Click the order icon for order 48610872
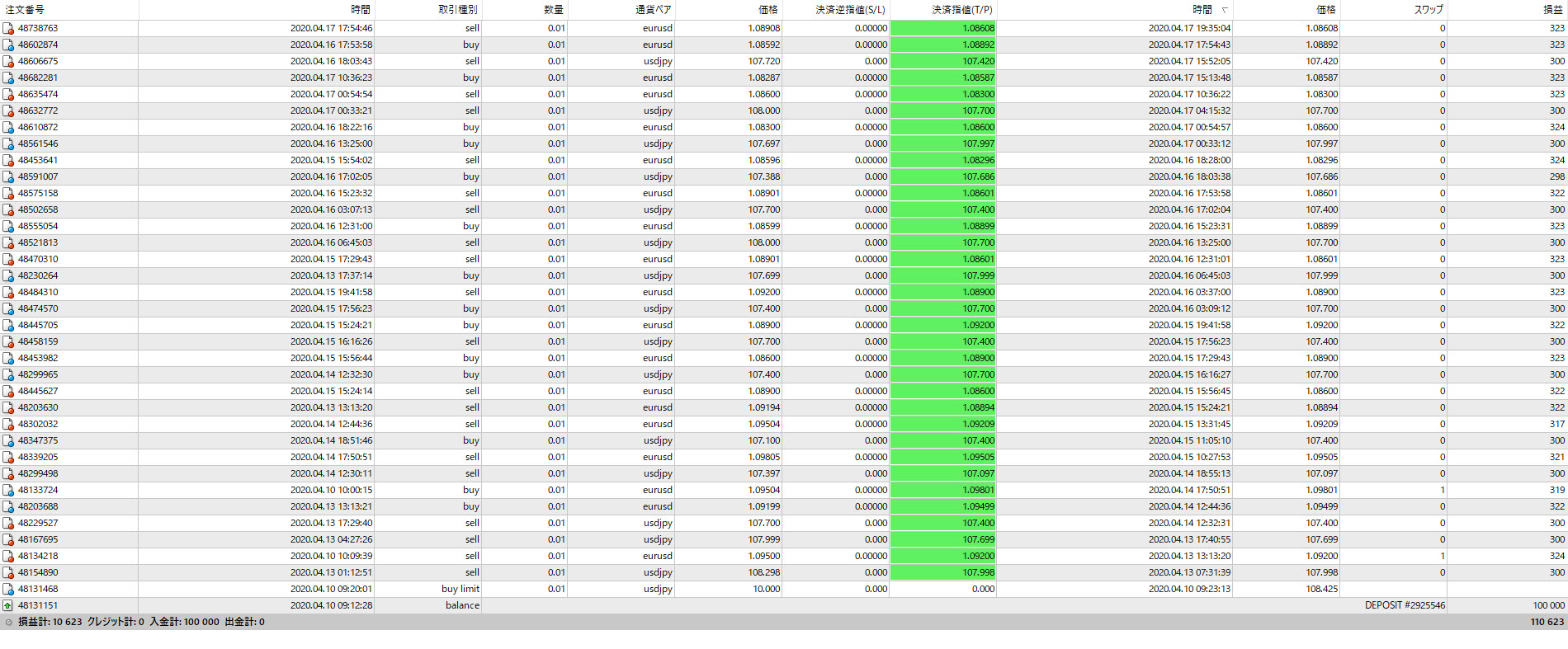 click(x=8, y=127)
